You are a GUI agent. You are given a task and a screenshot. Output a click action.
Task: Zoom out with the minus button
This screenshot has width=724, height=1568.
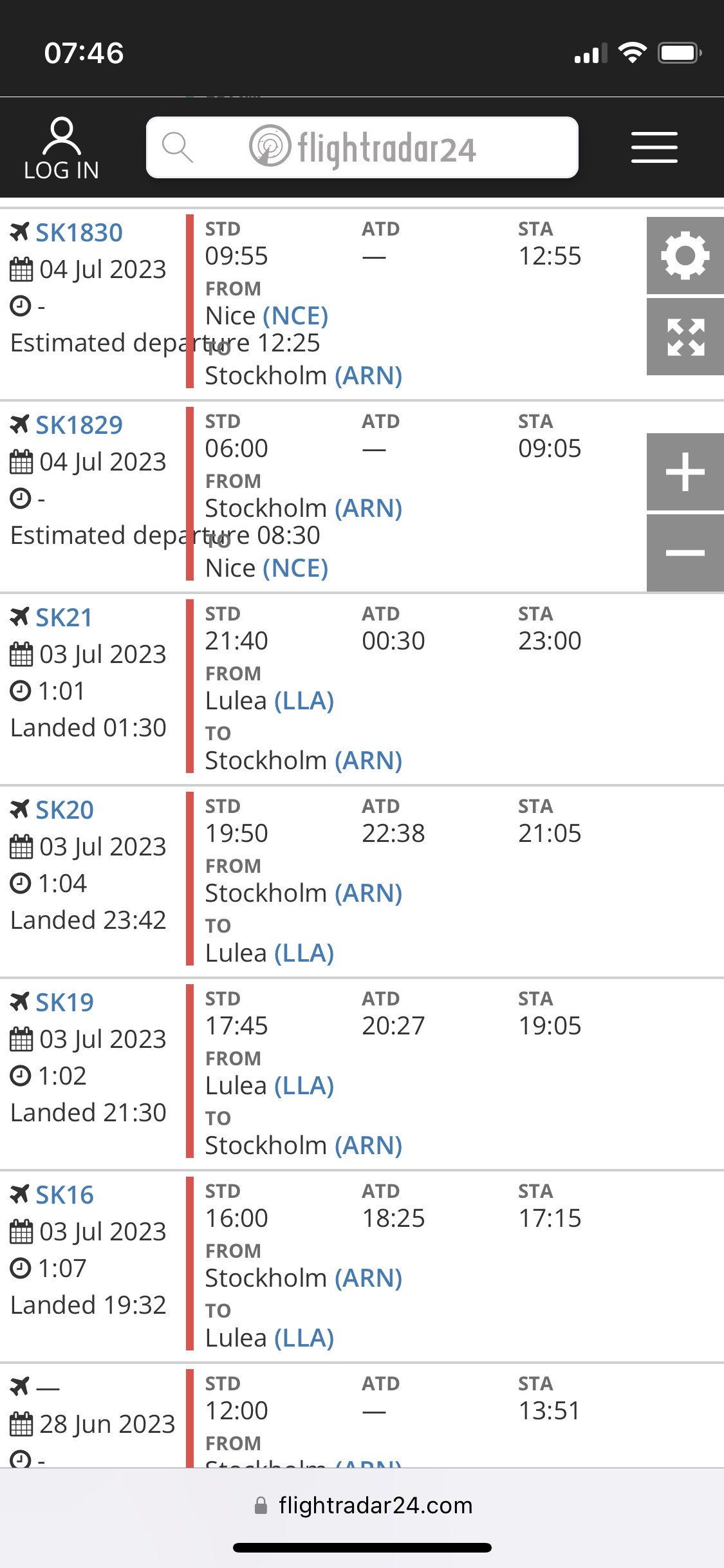click(685, 553)
